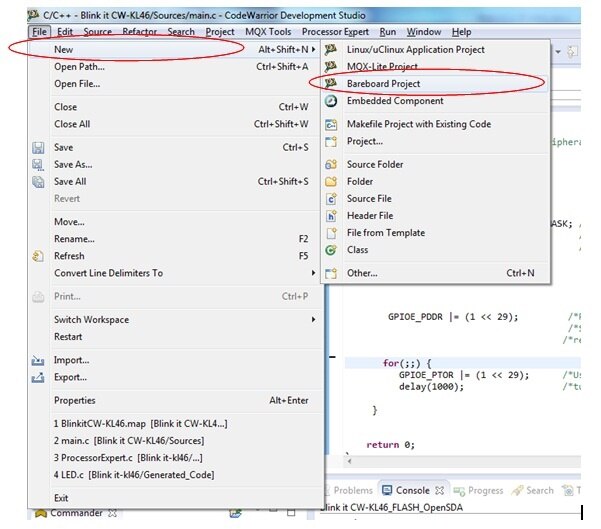The height and width of the screenshot is (529, 601).
Task: Click the return 0; line in the editor
Action: (390, 445)
